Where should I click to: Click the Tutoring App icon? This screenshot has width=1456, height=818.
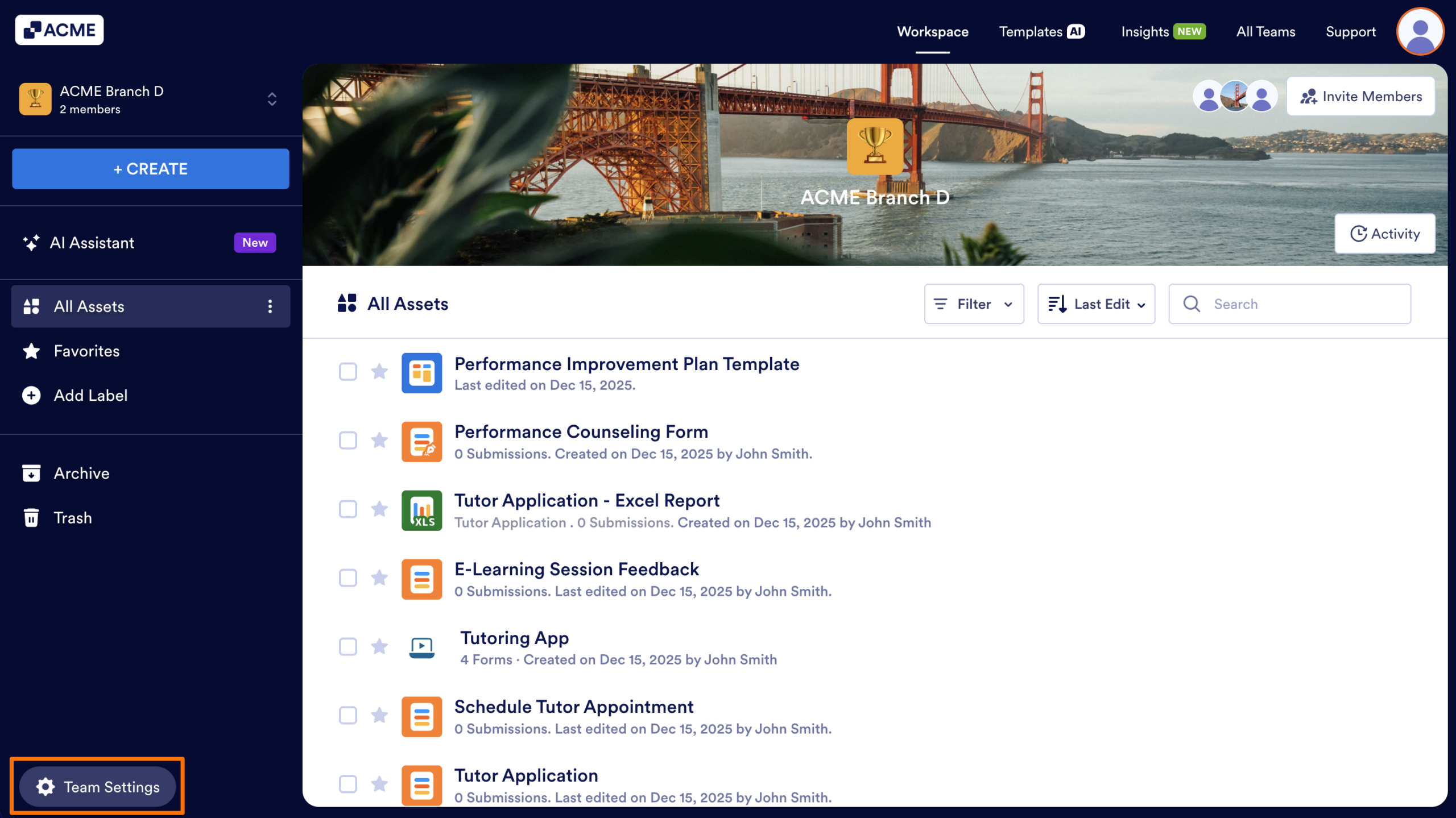[421, 647]
